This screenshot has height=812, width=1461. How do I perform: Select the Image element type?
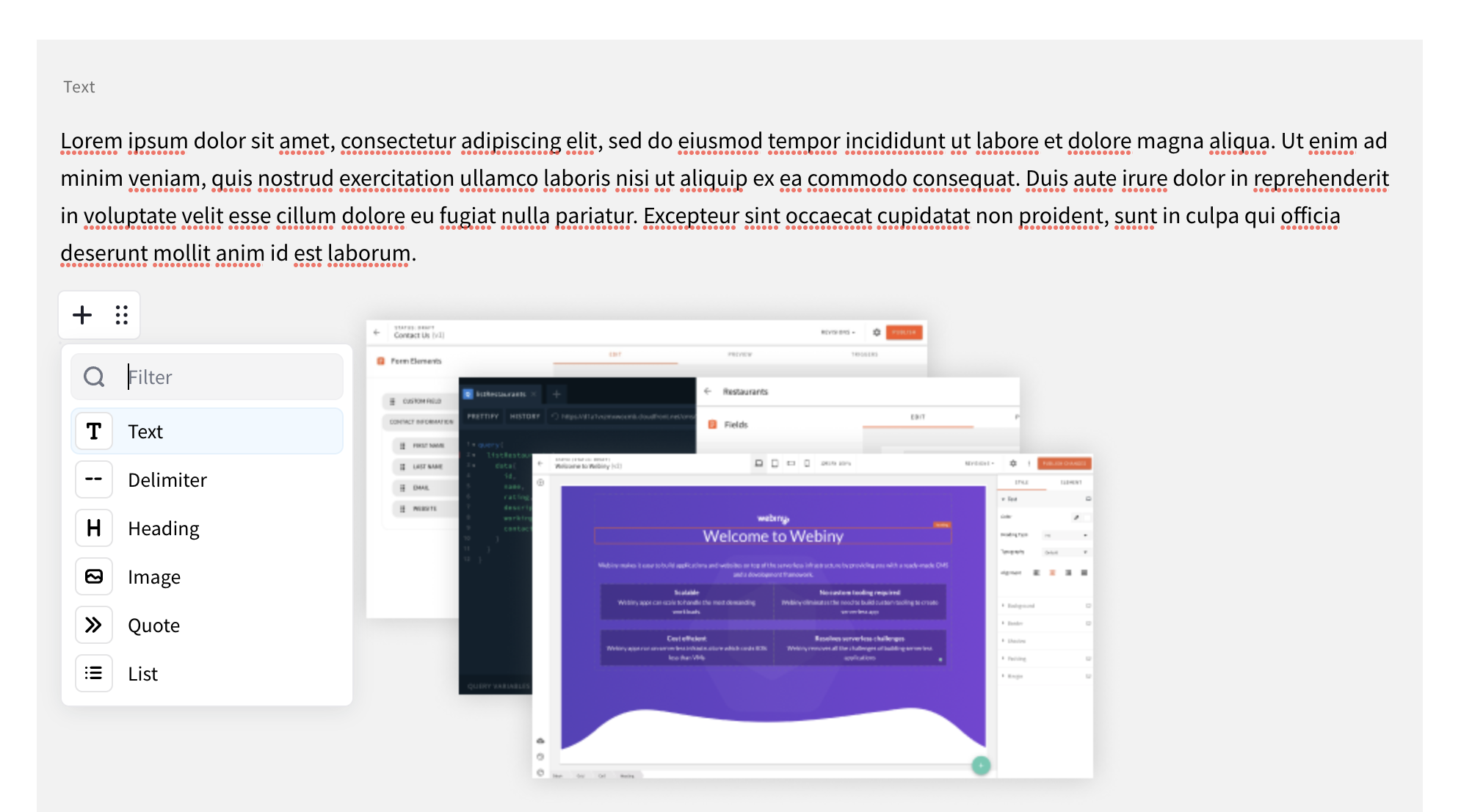pos(154,577)
